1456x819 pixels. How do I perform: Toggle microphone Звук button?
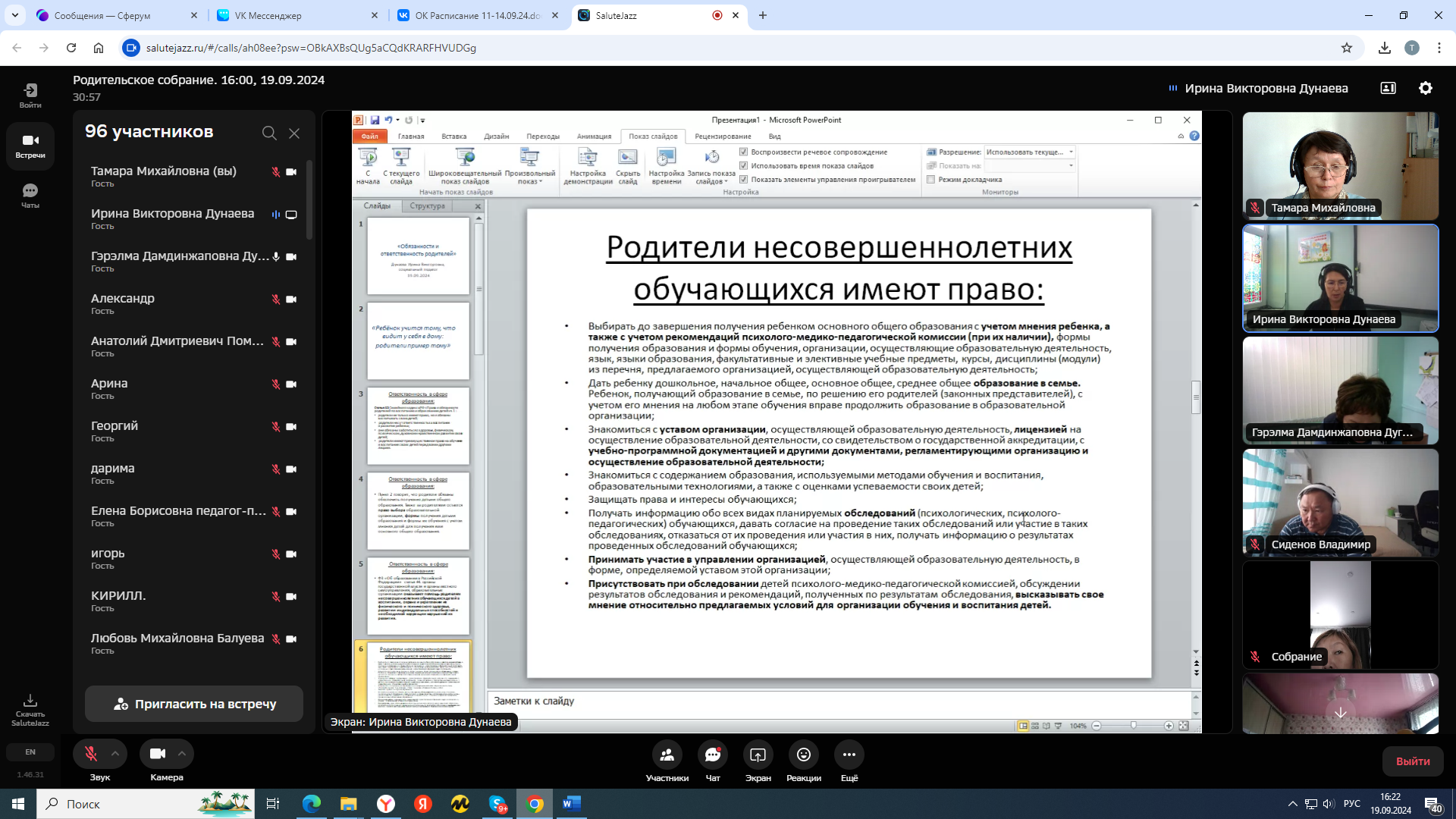tap(91, 754)
